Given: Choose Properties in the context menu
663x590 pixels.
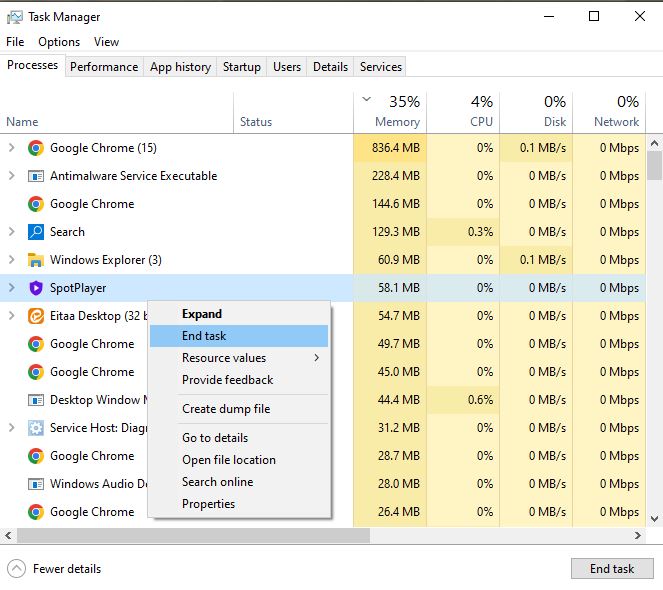Looking at the screenshot, I should pos(239,504).
